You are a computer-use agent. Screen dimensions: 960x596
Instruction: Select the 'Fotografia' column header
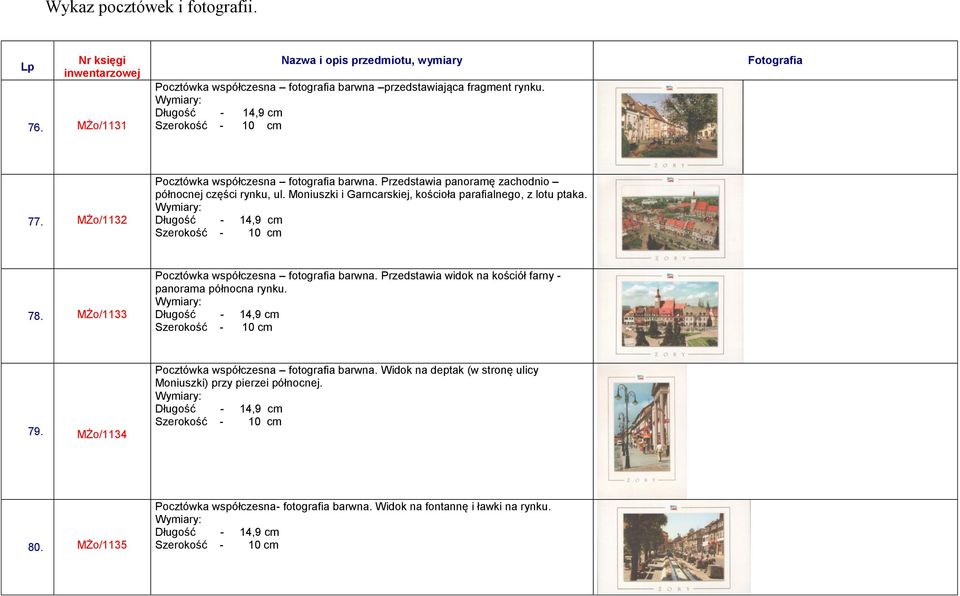[x=775, y=60]
